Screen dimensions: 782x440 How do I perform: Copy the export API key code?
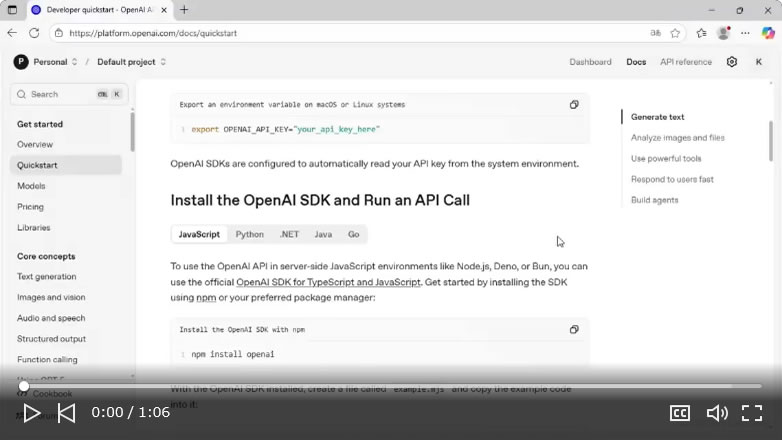(574, 105)
